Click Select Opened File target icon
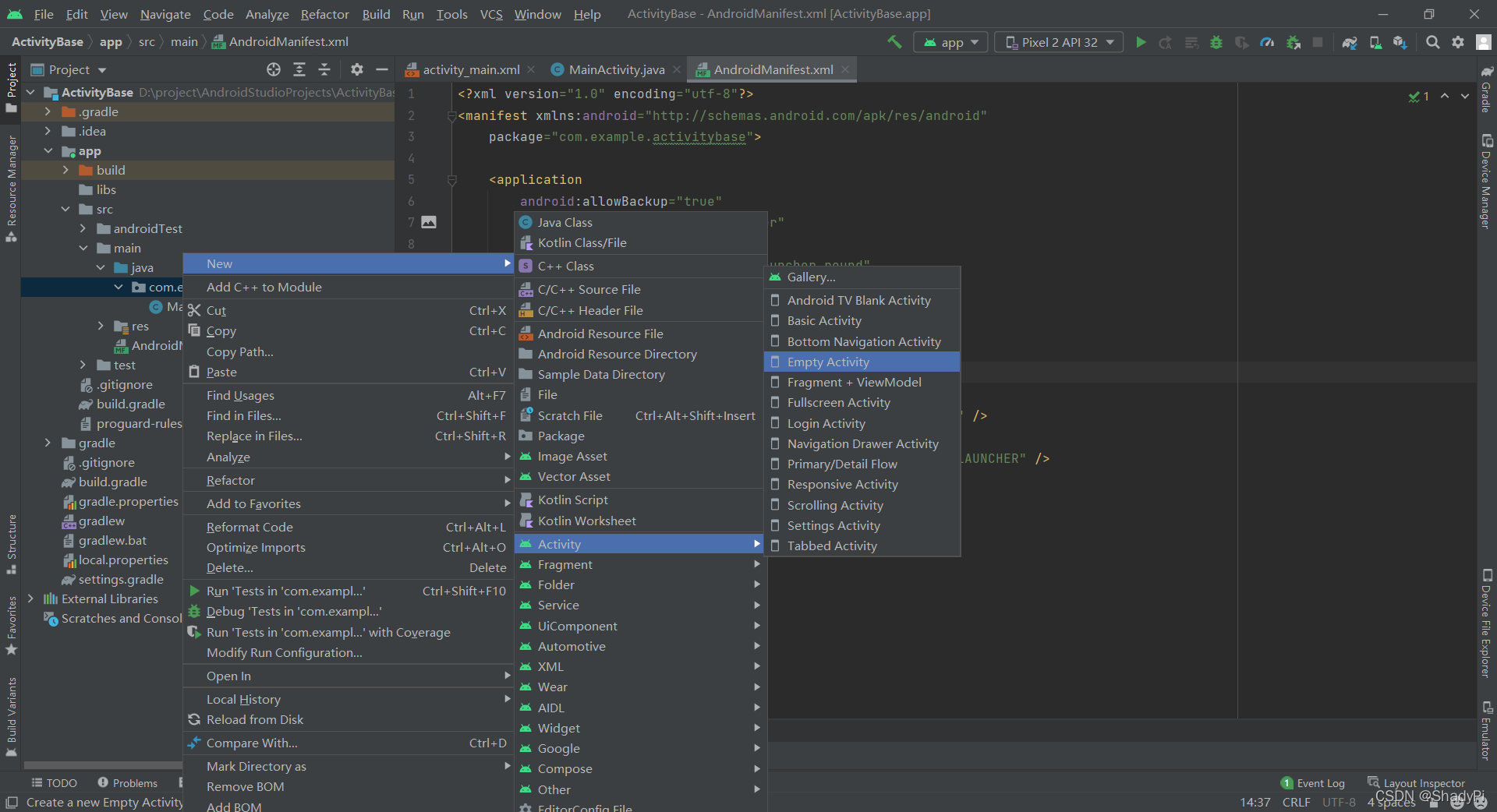This screenshot has width=1497, height=812. pyautogui.click(x=274, y=69)
